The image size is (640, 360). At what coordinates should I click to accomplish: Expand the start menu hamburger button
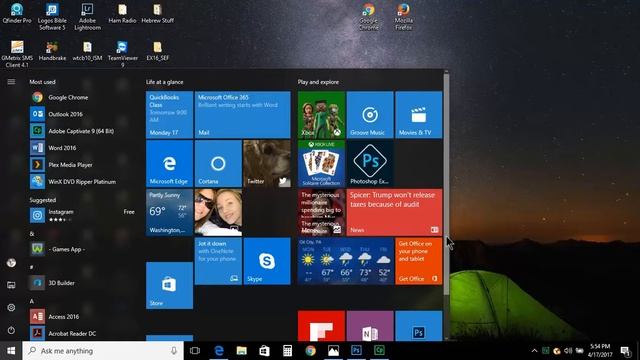(x=11, y=82)
